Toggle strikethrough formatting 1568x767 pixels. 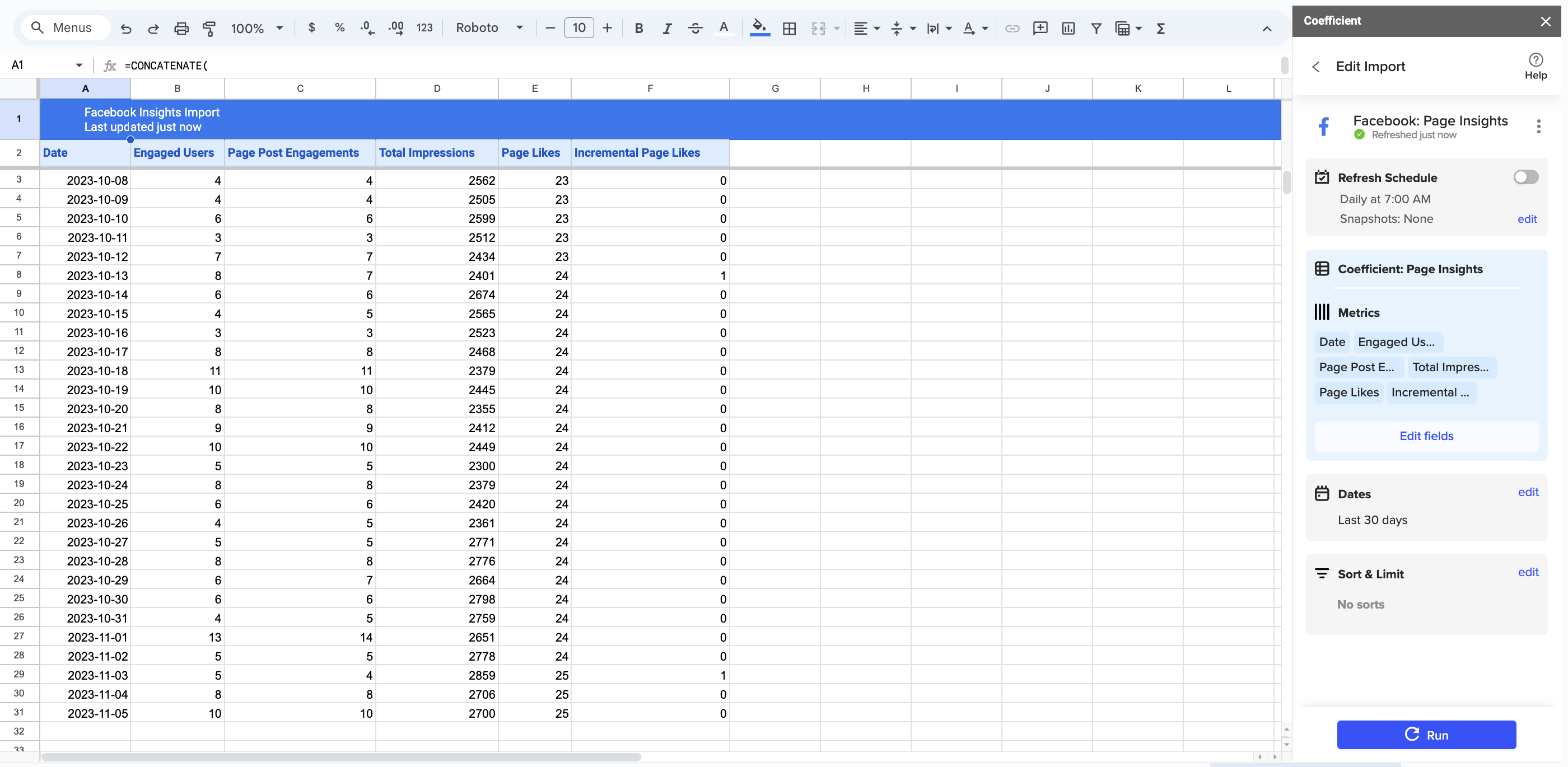695,28
